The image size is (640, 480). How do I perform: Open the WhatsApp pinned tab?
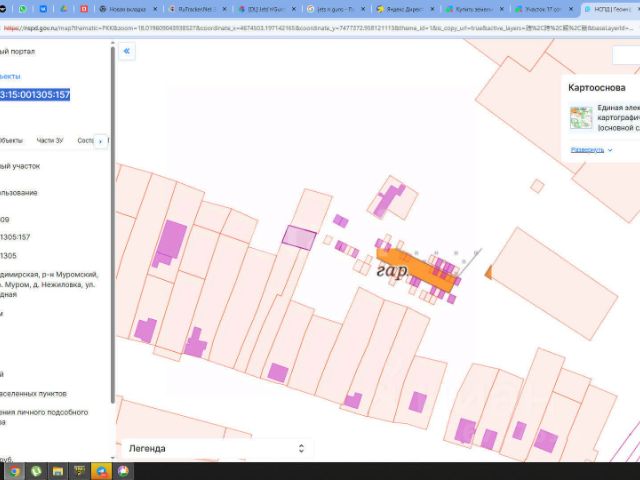[x=22, y=9]
